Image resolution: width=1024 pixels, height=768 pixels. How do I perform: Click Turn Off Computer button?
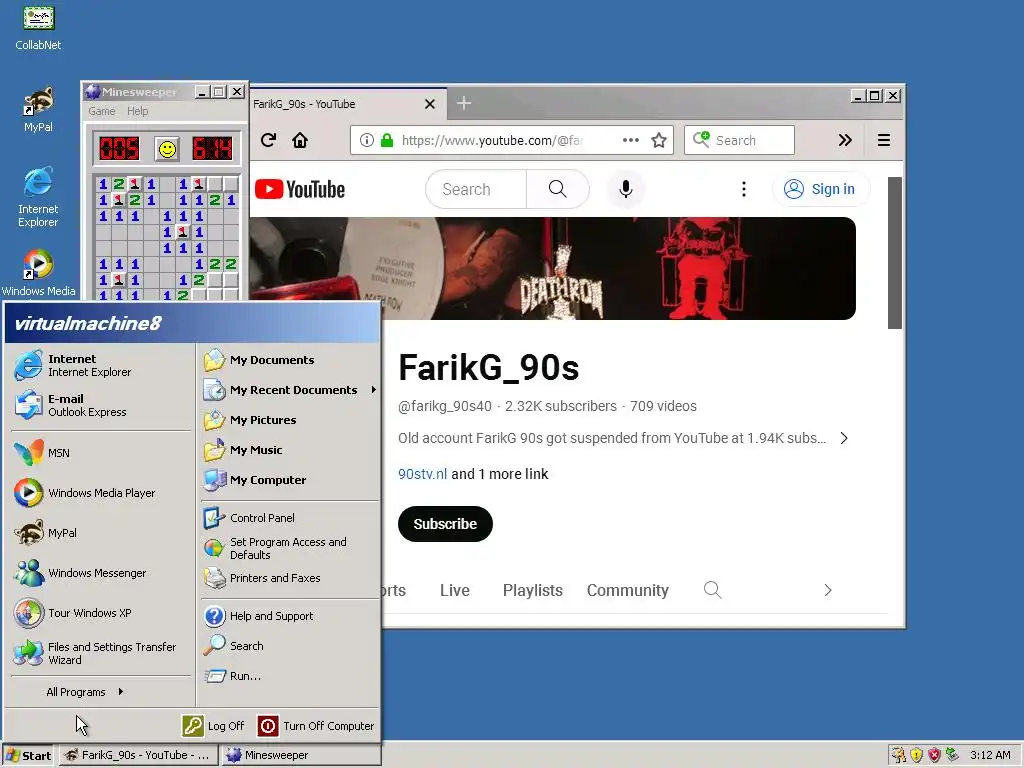[316, 726]
